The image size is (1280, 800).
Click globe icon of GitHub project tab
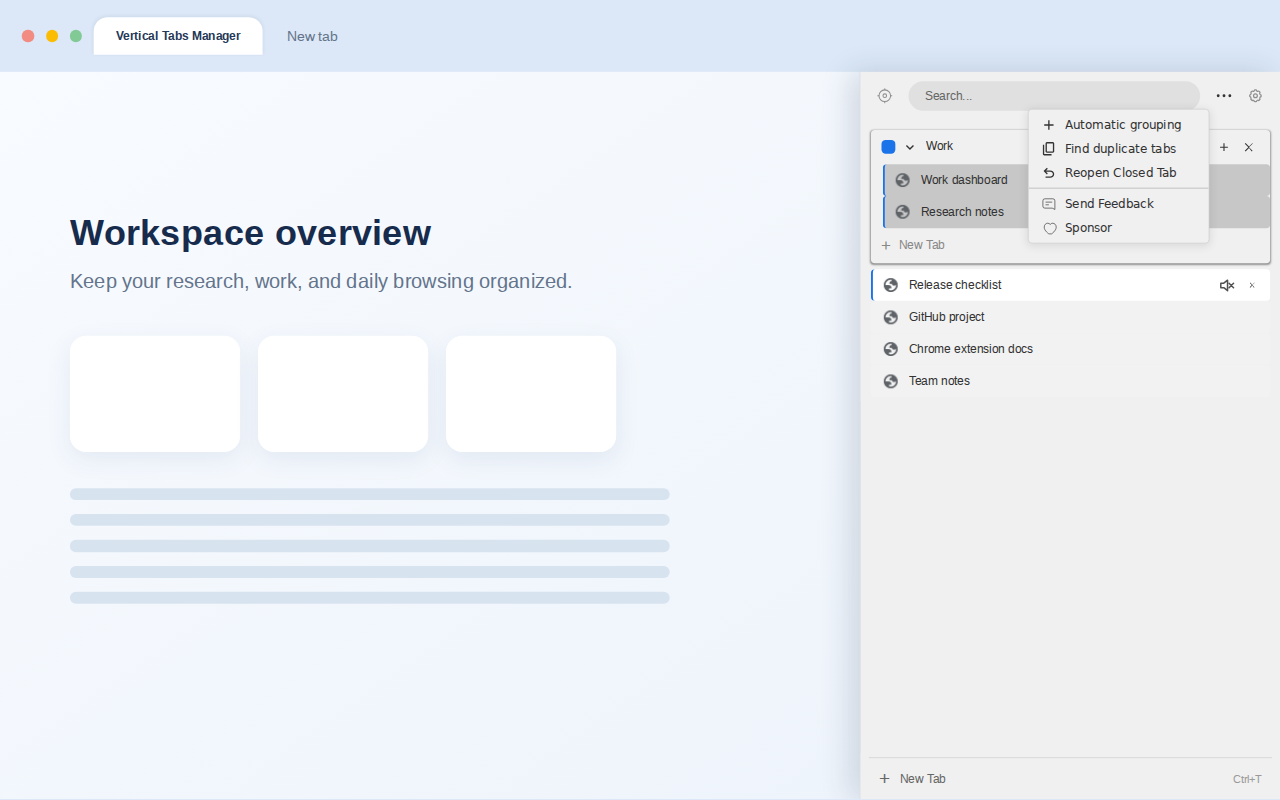click(891, 317)
